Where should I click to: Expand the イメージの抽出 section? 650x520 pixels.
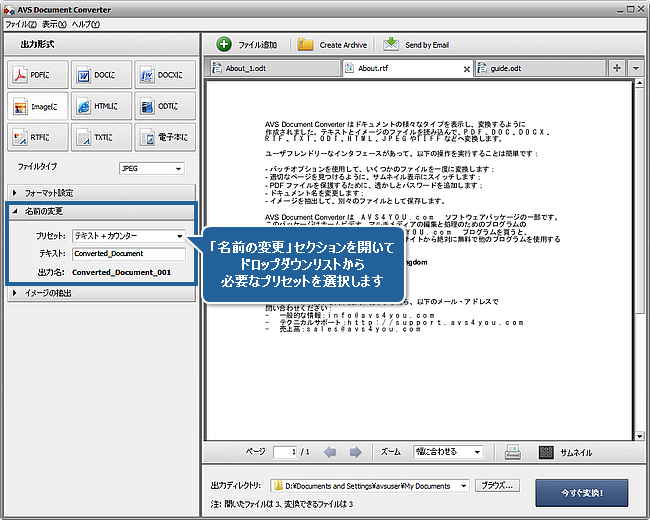pyautogui.click(x=102, y=293)
